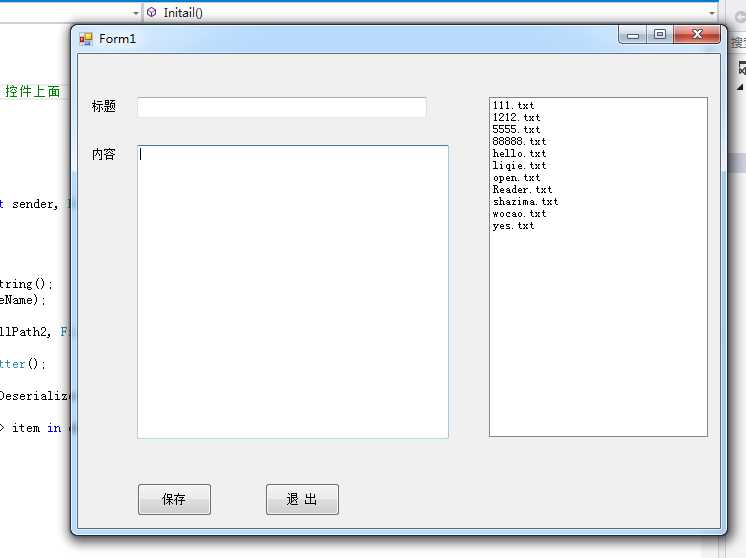This screenshot has height=558, width=746.
Task: Select yes.txt in the file list
Action: click(513, 225)
